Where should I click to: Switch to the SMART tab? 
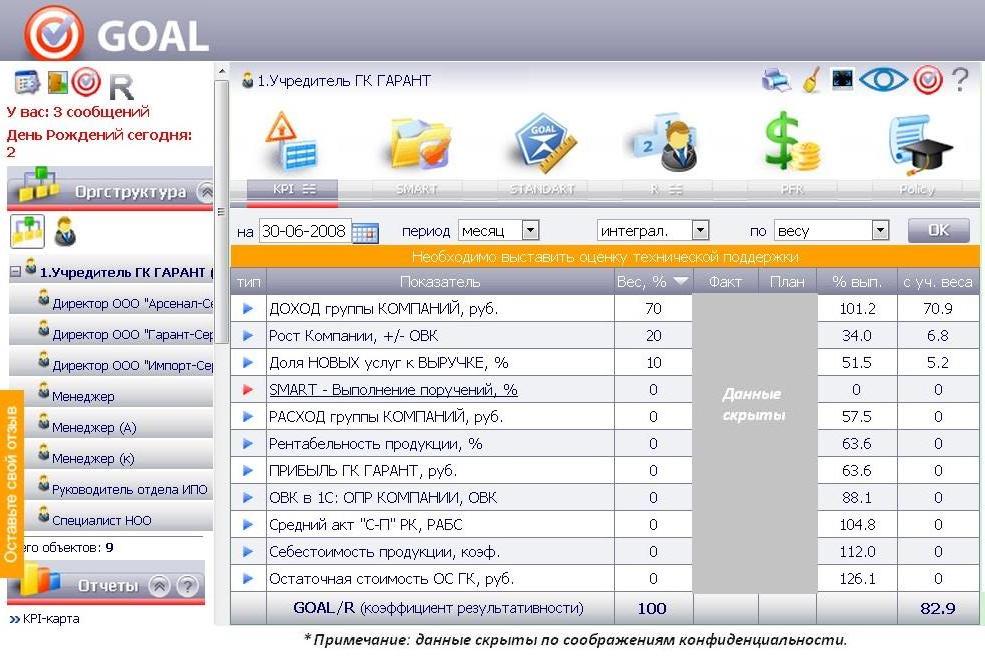point(417,189)
